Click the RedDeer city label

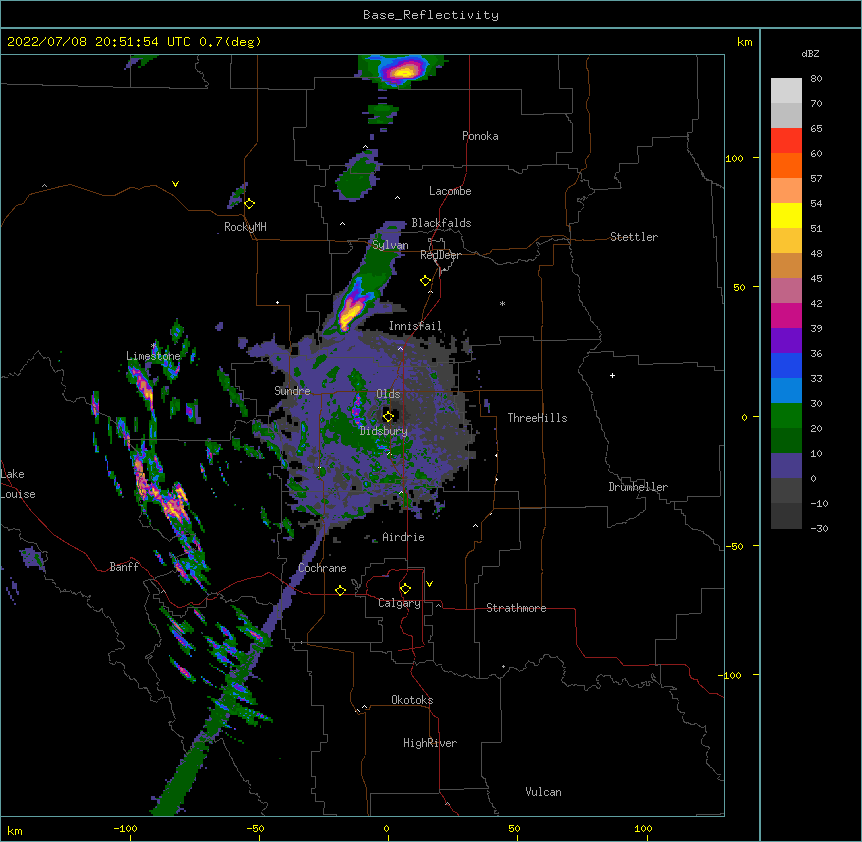(440, 255)
